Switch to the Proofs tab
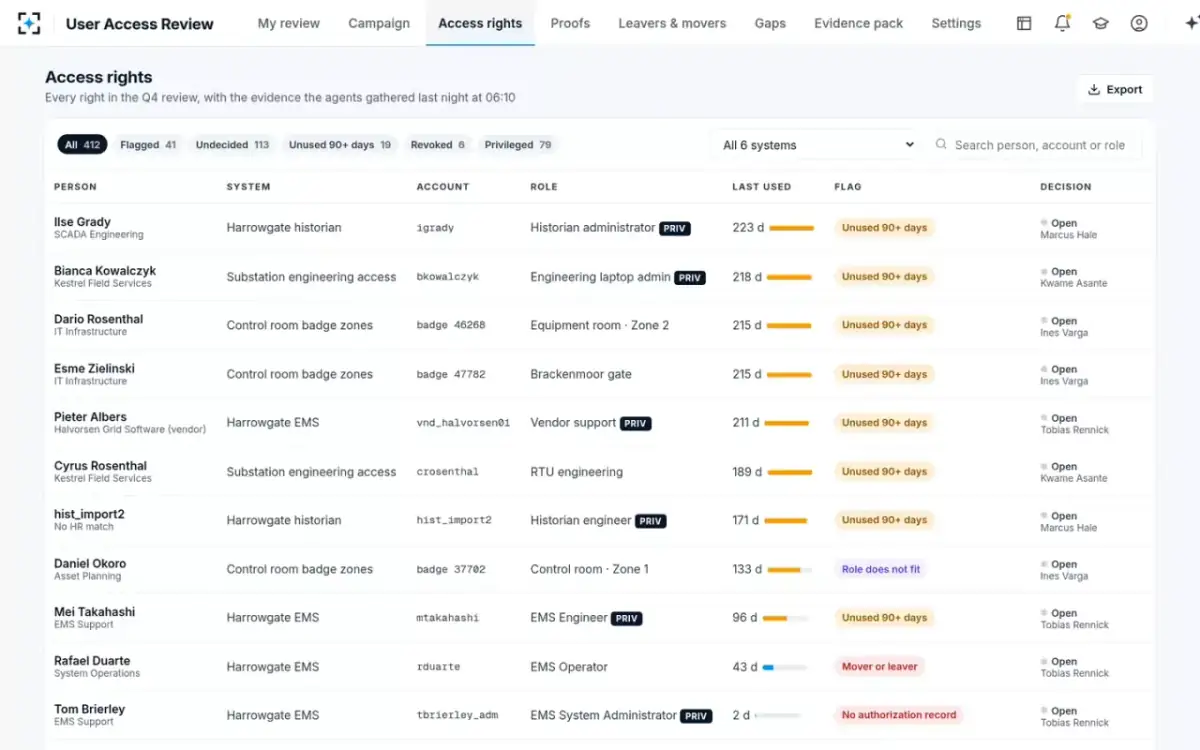Screen dimensions: 1200x750 pyautogui.click(x=570, y=23)
